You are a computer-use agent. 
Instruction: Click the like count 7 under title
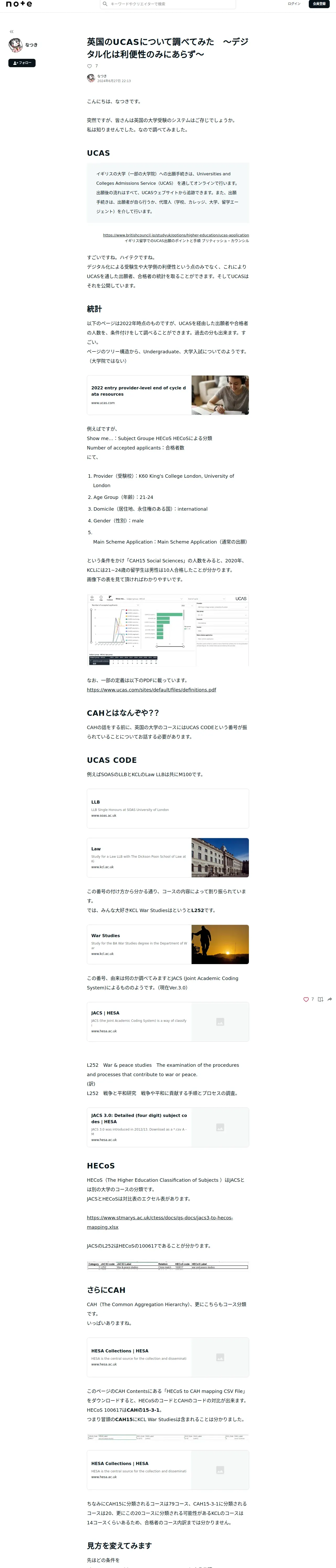96,66
